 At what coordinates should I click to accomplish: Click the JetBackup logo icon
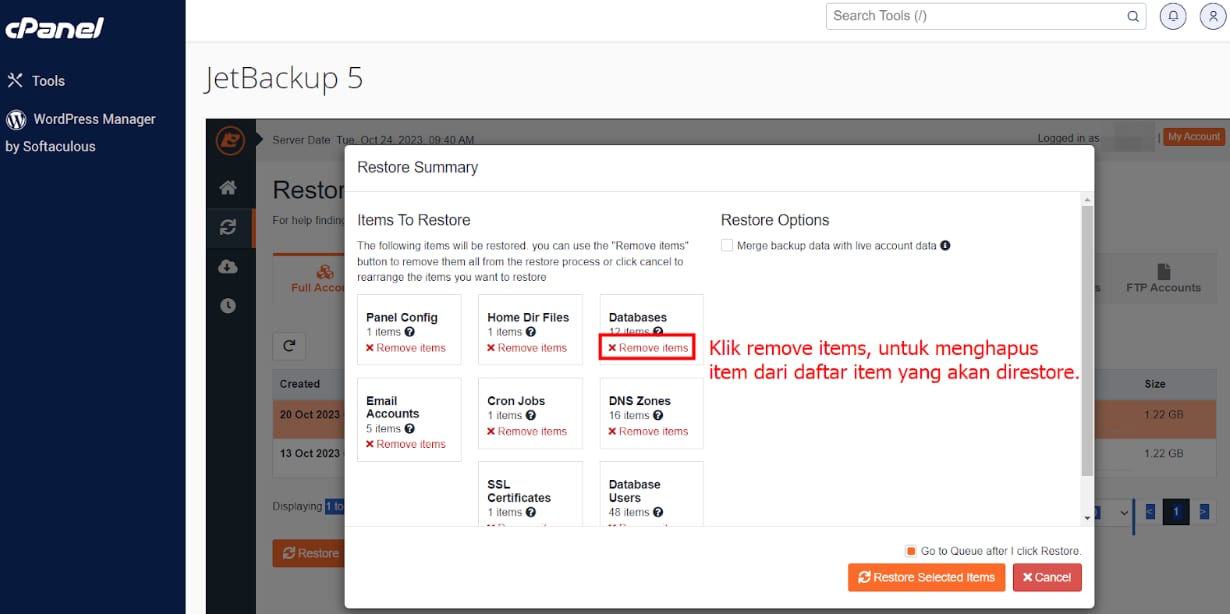click(230, 141)
